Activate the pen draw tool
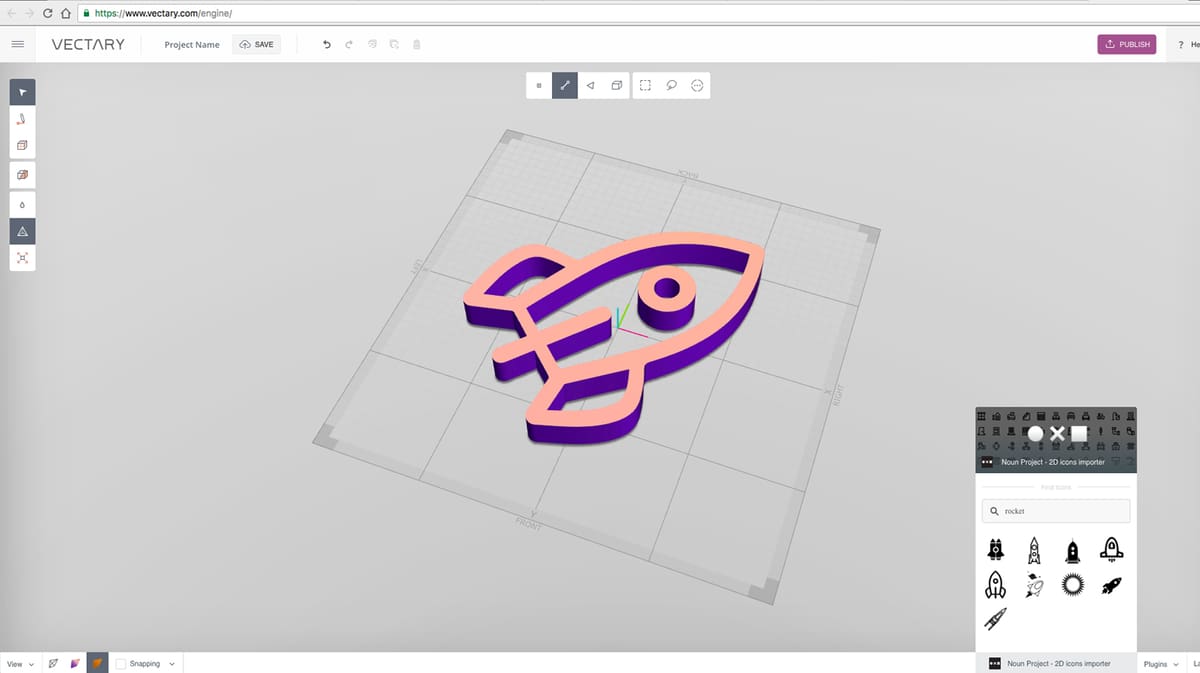The image size is (1200, 673). [x=23, y=119]
